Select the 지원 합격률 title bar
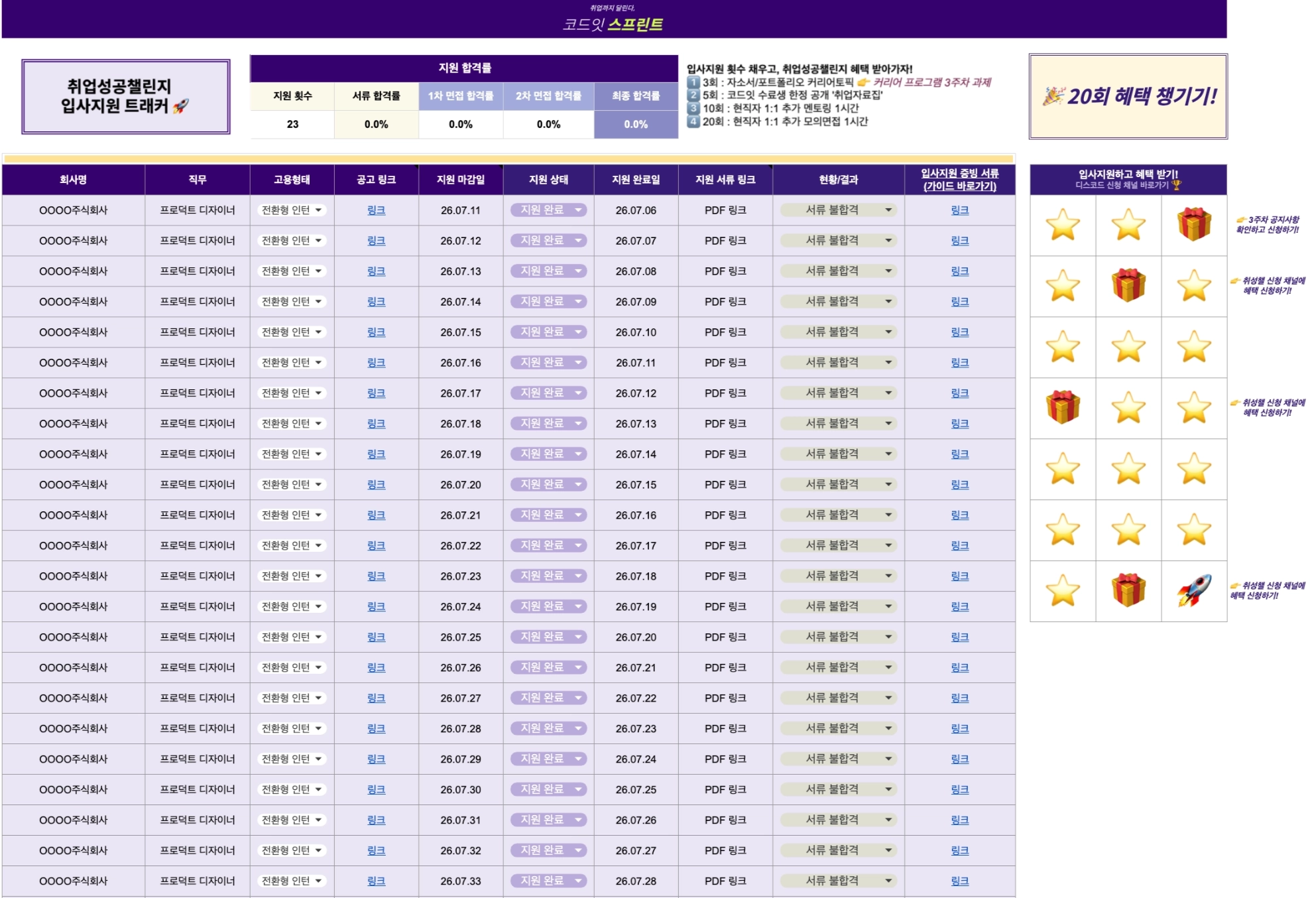The height and width of the screenshot is (898, 1316). point(464,68)
